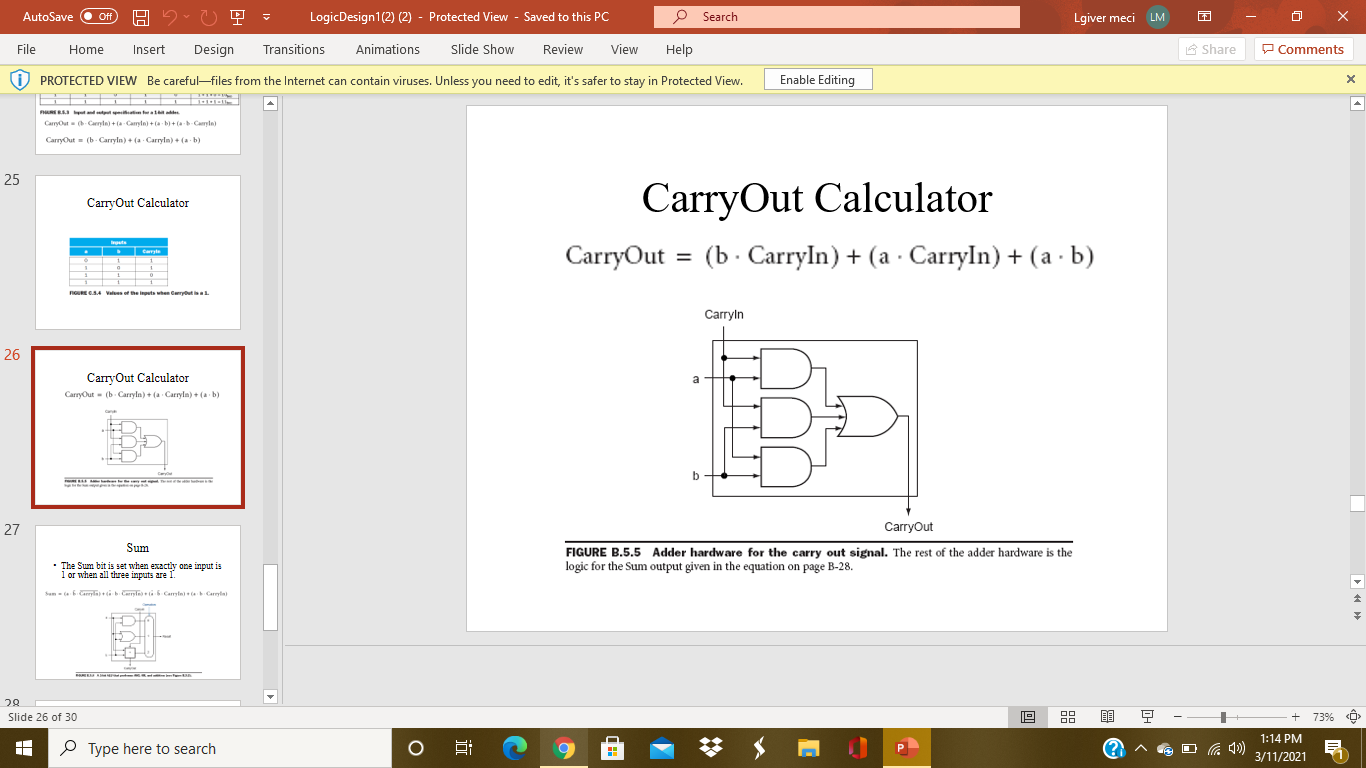Open the Windows Start menu
The width and height of the screenshot is (1366, 768).
(x=24, y=748)
